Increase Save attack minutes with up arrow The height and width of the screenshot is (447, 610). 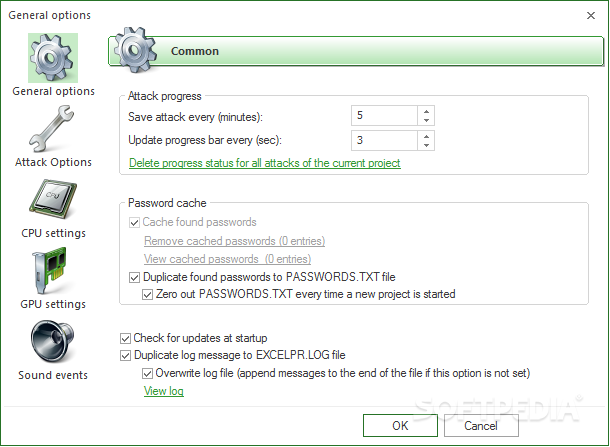click(x=426, y=111)
